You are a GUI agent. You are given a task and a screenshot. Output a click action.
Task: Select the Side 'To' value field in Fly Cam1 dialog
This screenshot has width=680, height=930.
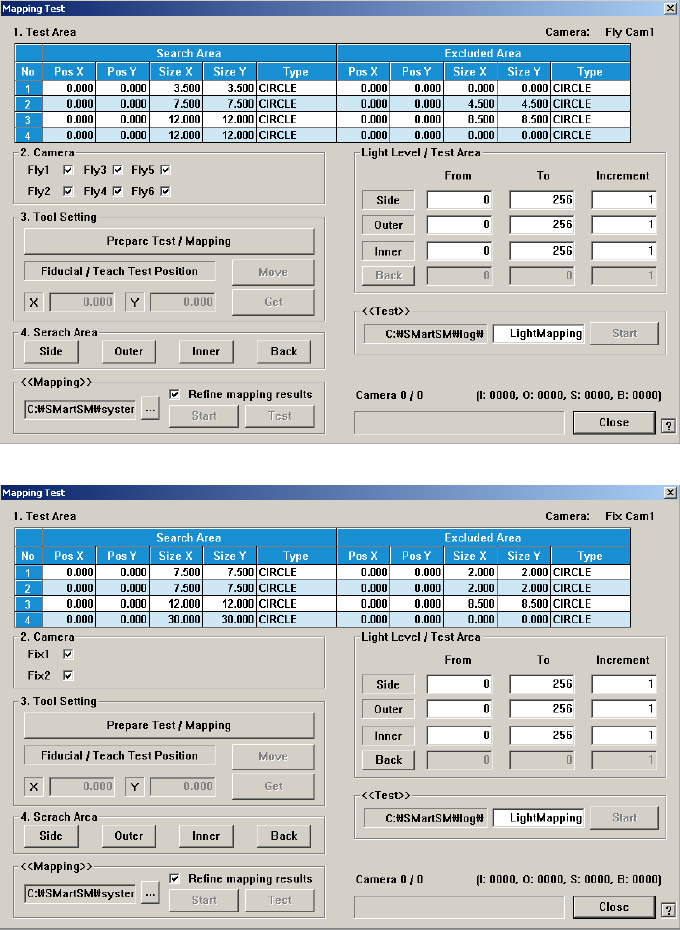[542, 201]
